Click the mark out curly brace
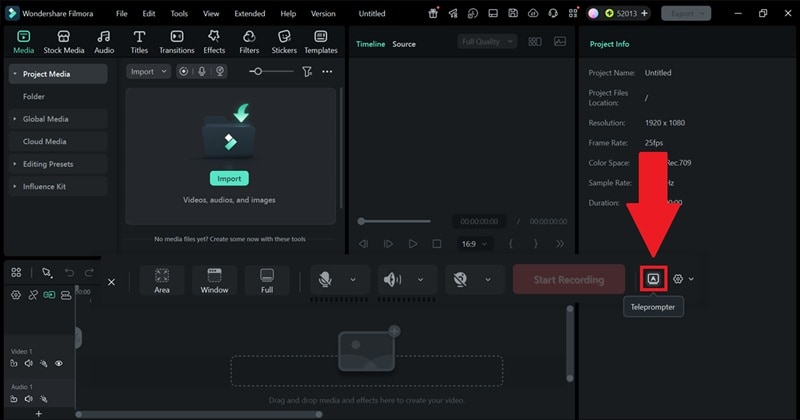Screen dimensions: 800x420 pyautogui.click(x=535, y=244)
